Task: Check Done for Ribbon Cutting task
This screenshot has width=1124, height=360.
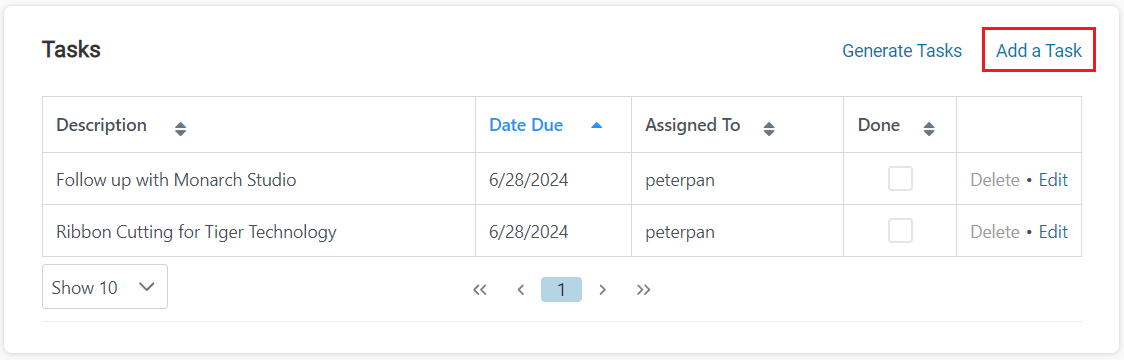Action: (x=900, y=231)
